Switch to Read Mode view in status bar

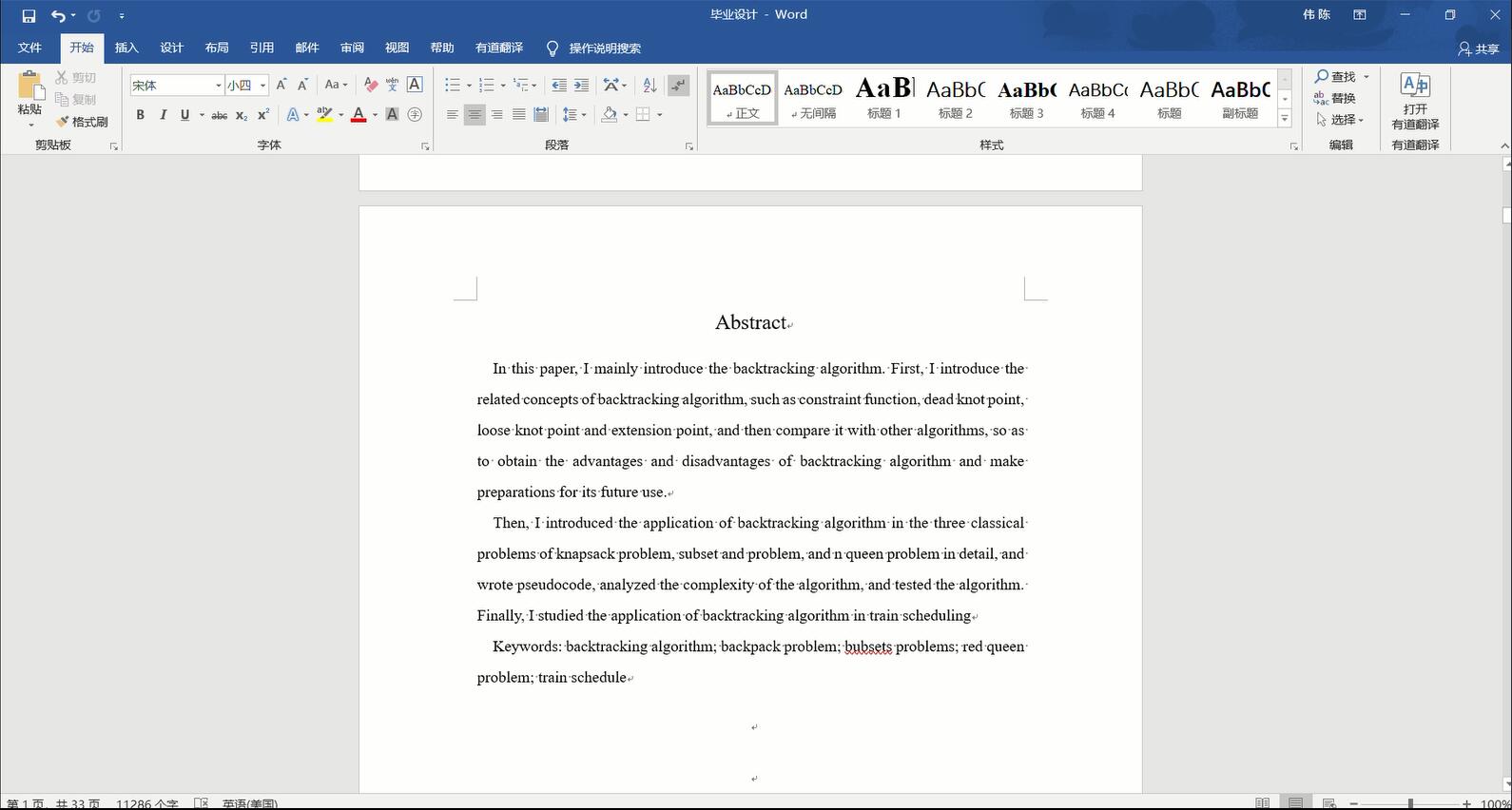point(1262,803)
